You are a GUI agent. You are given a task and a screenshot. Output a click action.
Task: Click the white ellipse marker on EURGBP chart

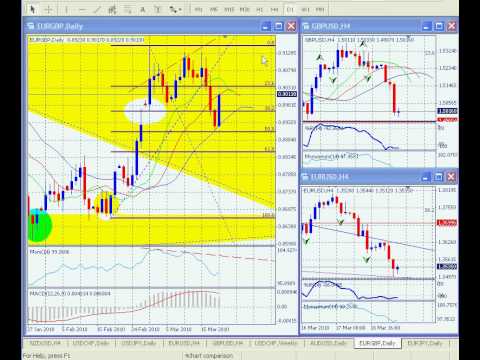point(145,111)
